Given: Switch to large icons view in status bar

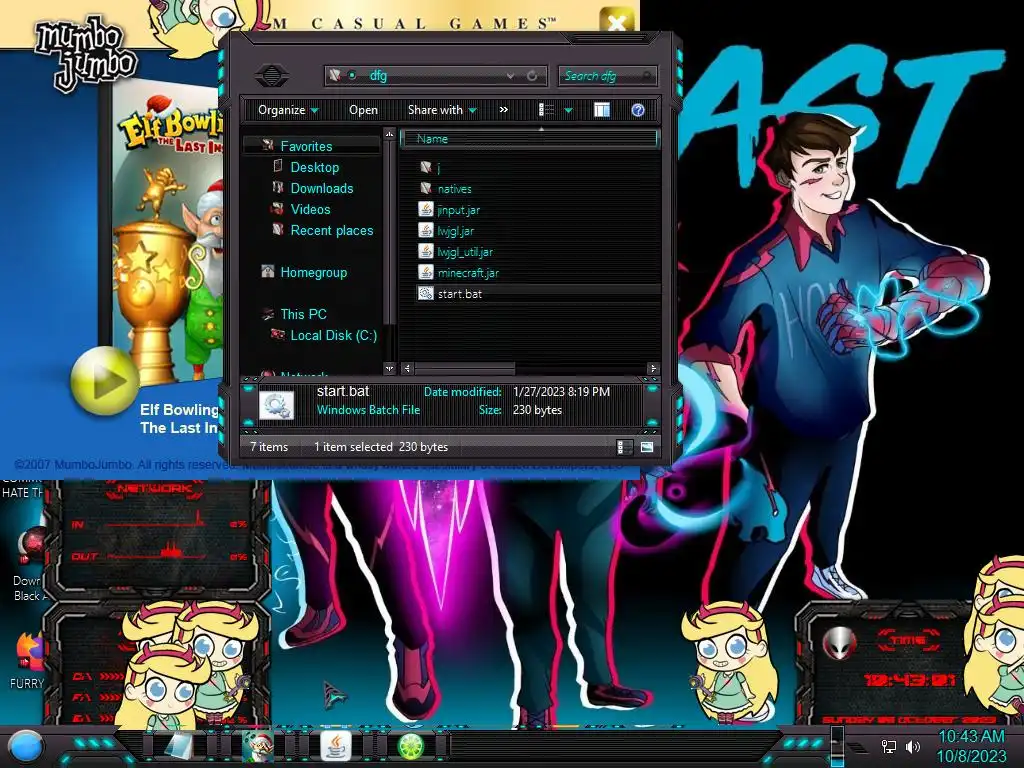Looking at the screenshot, I should tap(646, 447).
